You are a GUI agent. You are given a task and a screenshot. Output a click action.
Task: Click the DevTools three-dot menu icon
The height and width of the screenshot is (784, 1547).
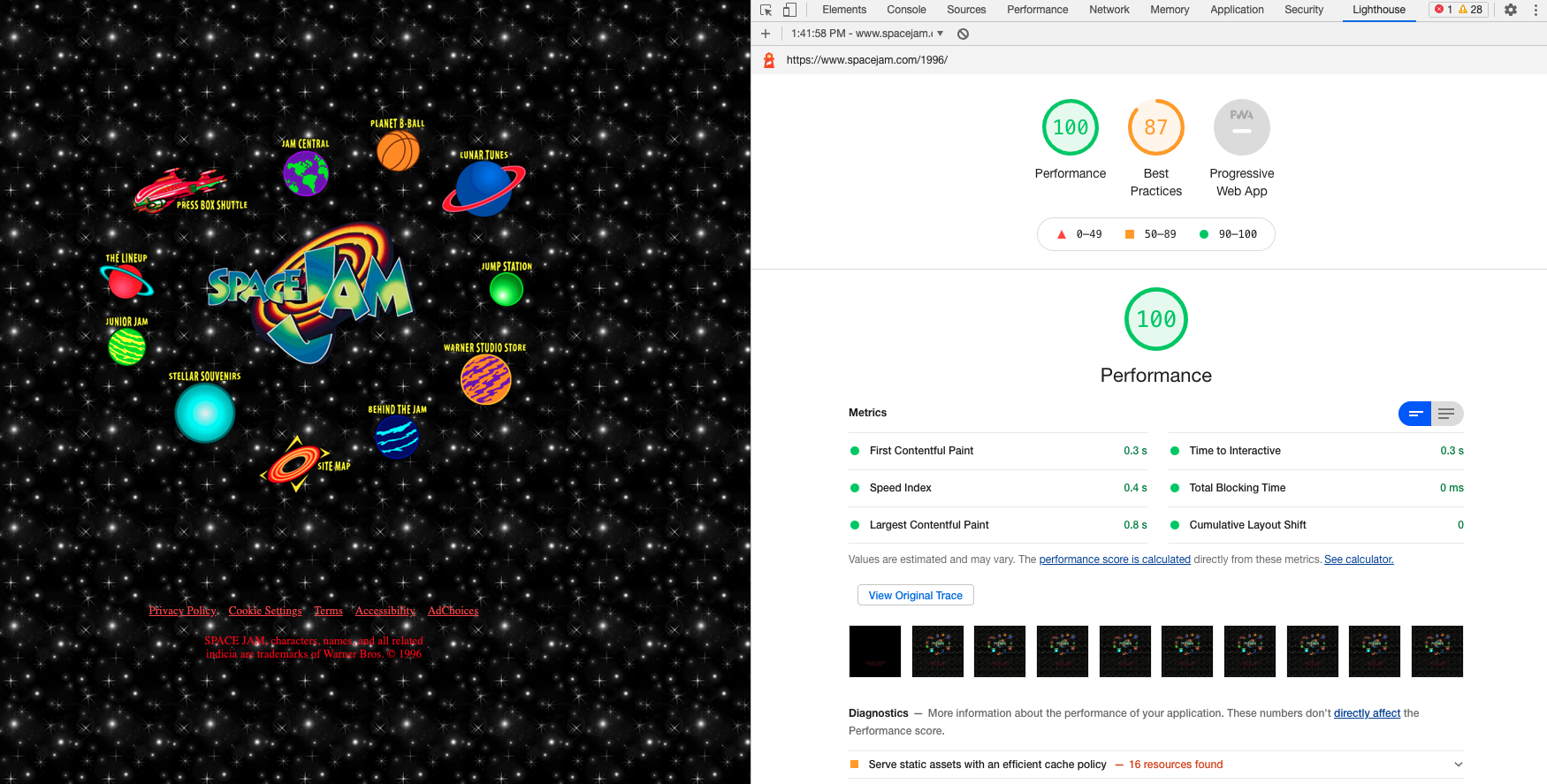[x=1536, y=10]
